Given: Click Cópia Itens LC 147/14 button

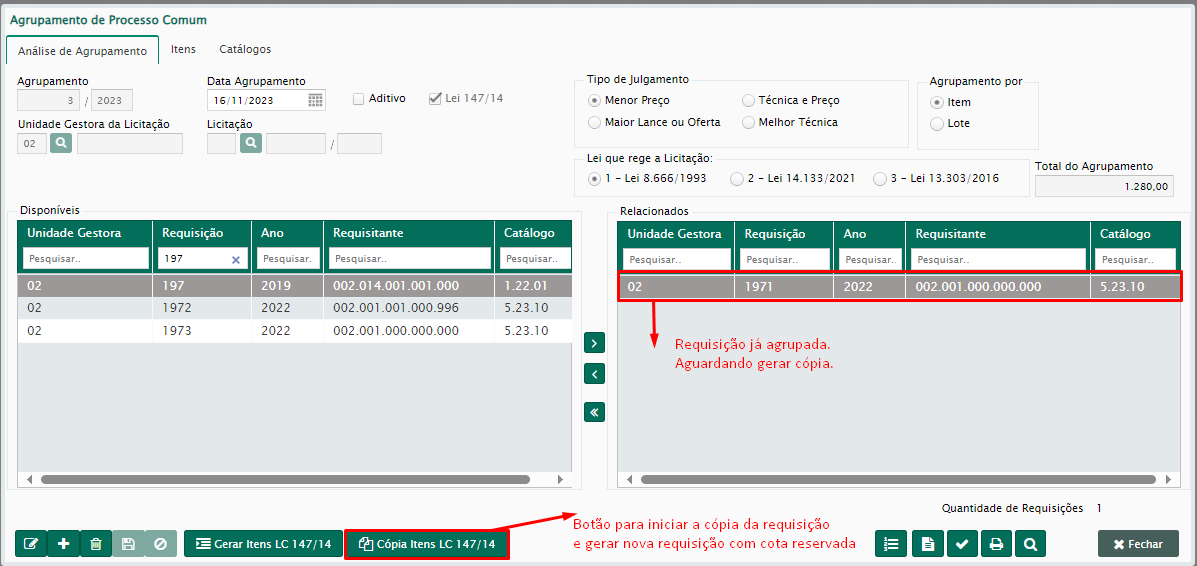Looking at the screenshot, I should 427,544.
